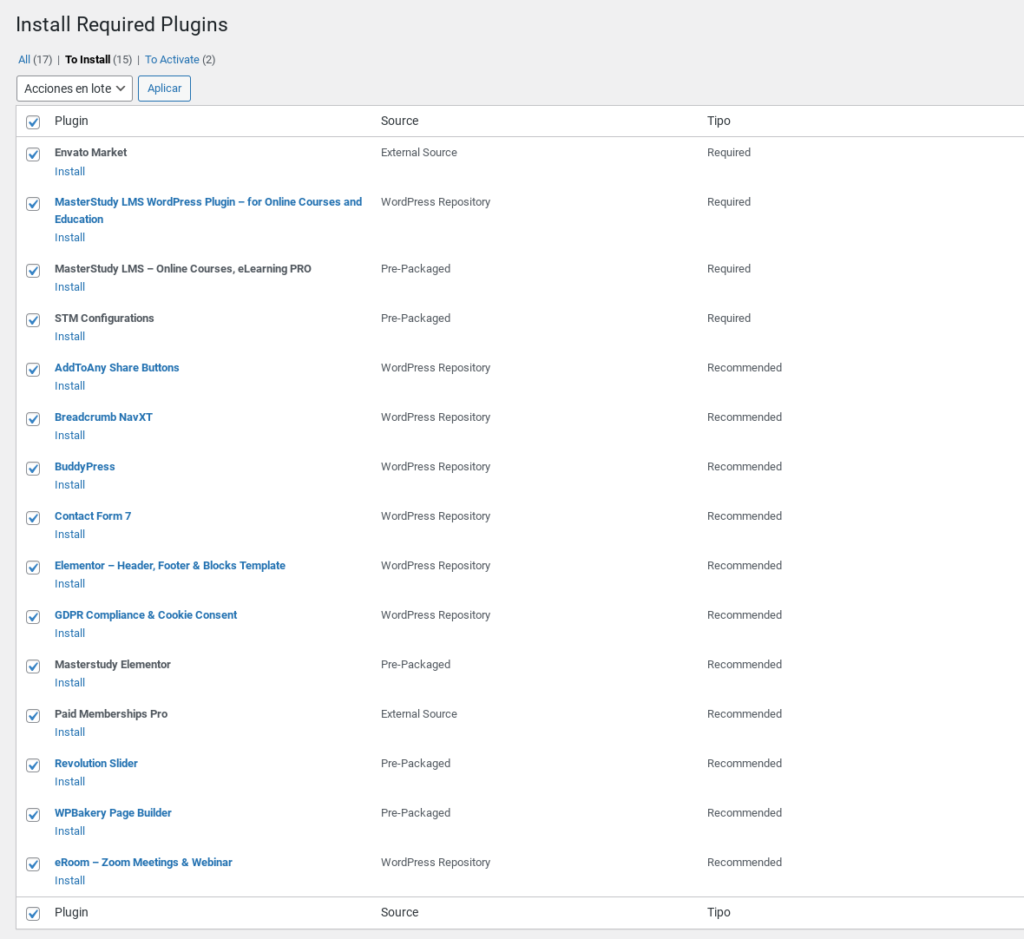The image size is (1024, 939).
Task: Click Required in the Envato Market row
Action: coord(729,152)
